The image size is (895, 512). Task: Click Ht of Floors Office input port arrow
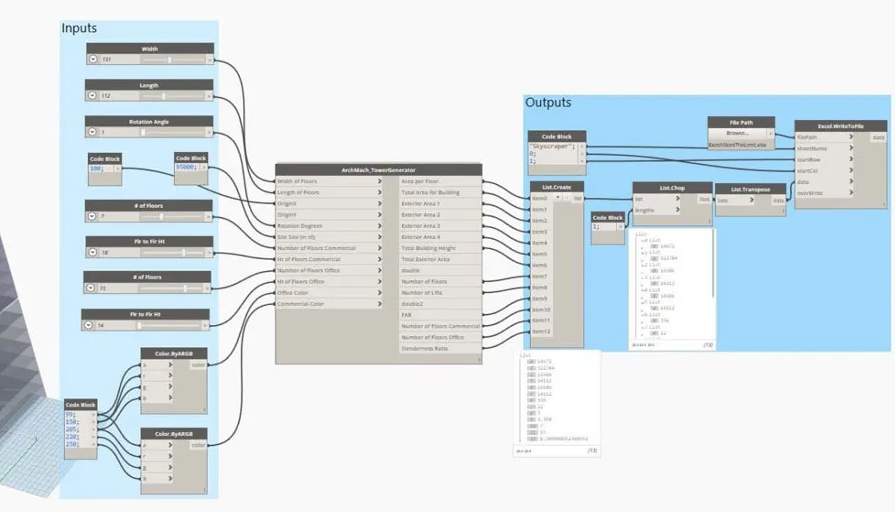click(380, 281)
